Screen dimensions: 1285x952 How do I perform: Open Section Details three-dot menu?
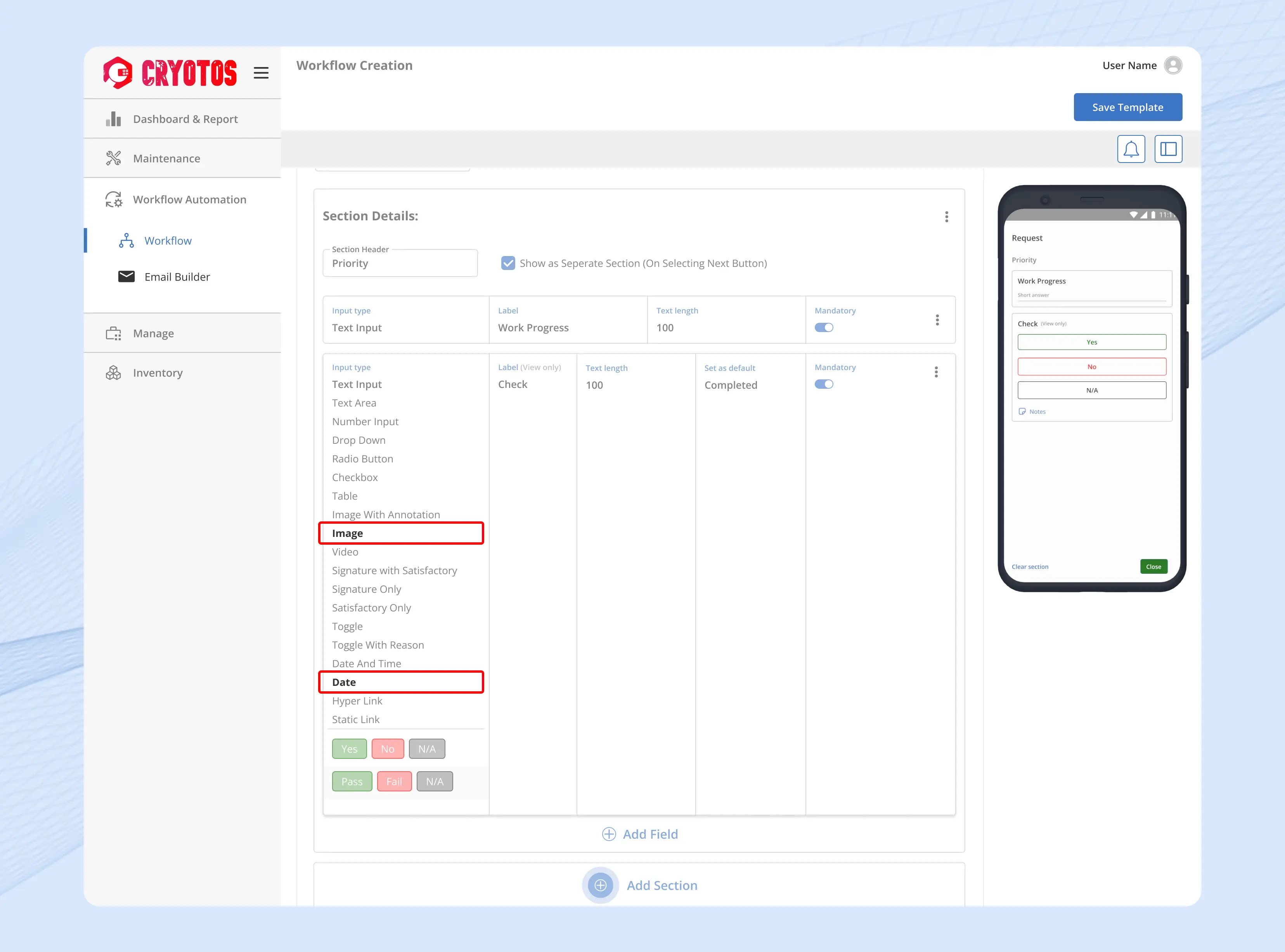pyautogui.click(x=946, y=217)
